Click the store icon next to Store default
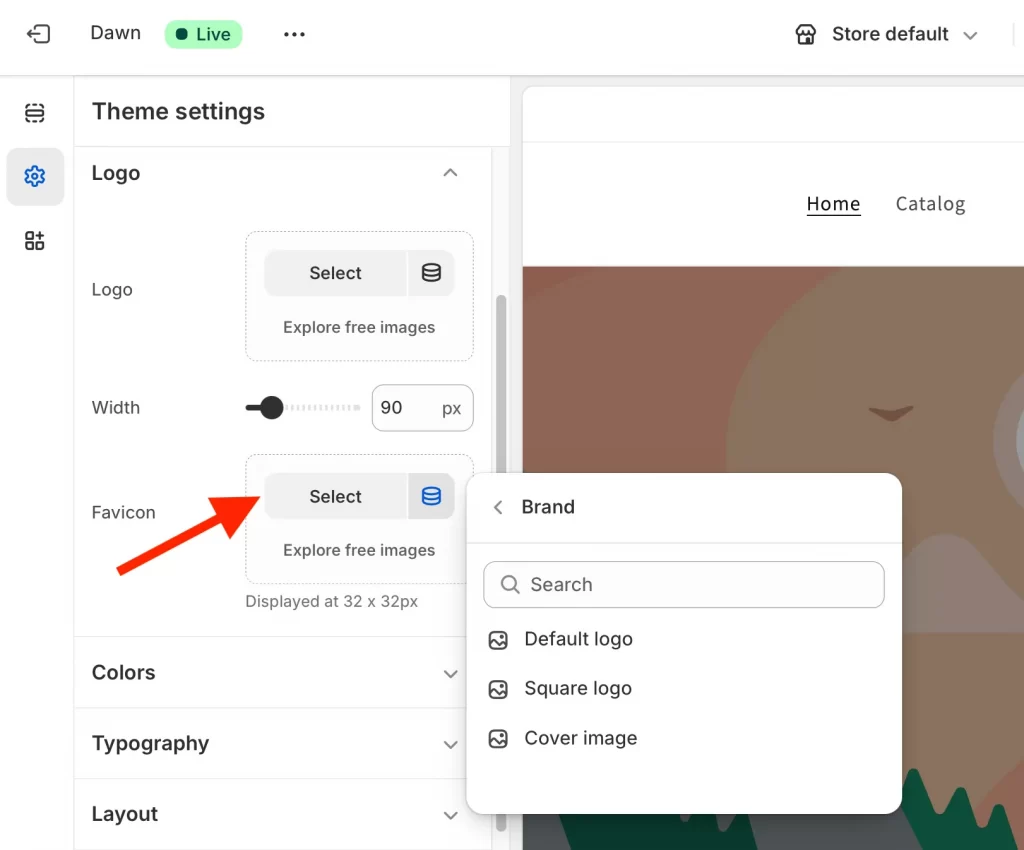Image resolution: width=1024 pixels, height=850 pixels. (x=806, y=33)
